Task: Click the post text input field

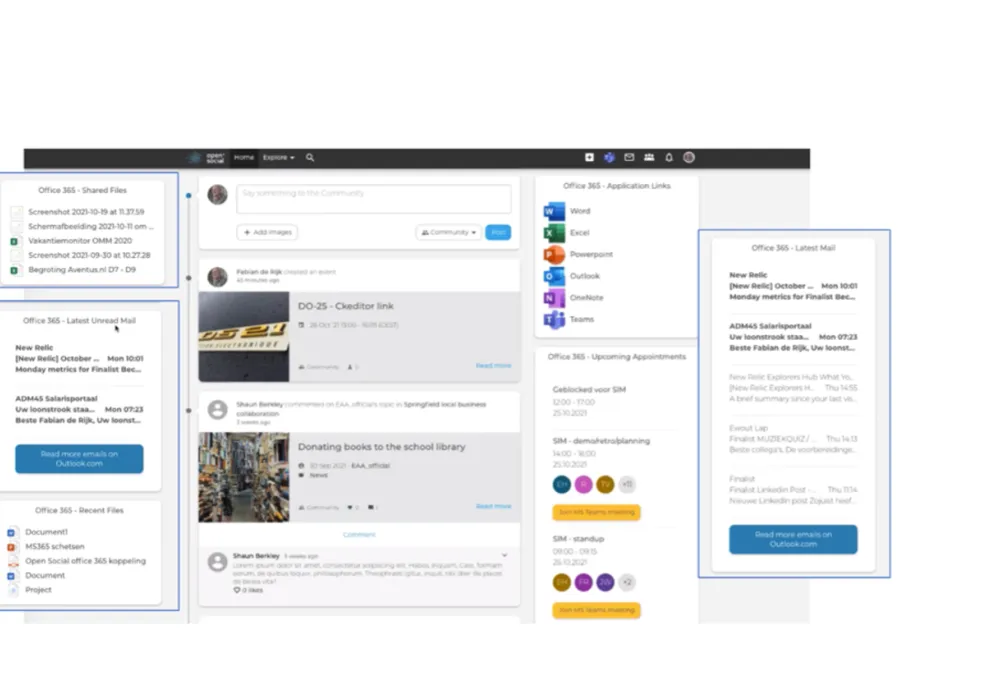Action: click(x=374, y=199)
